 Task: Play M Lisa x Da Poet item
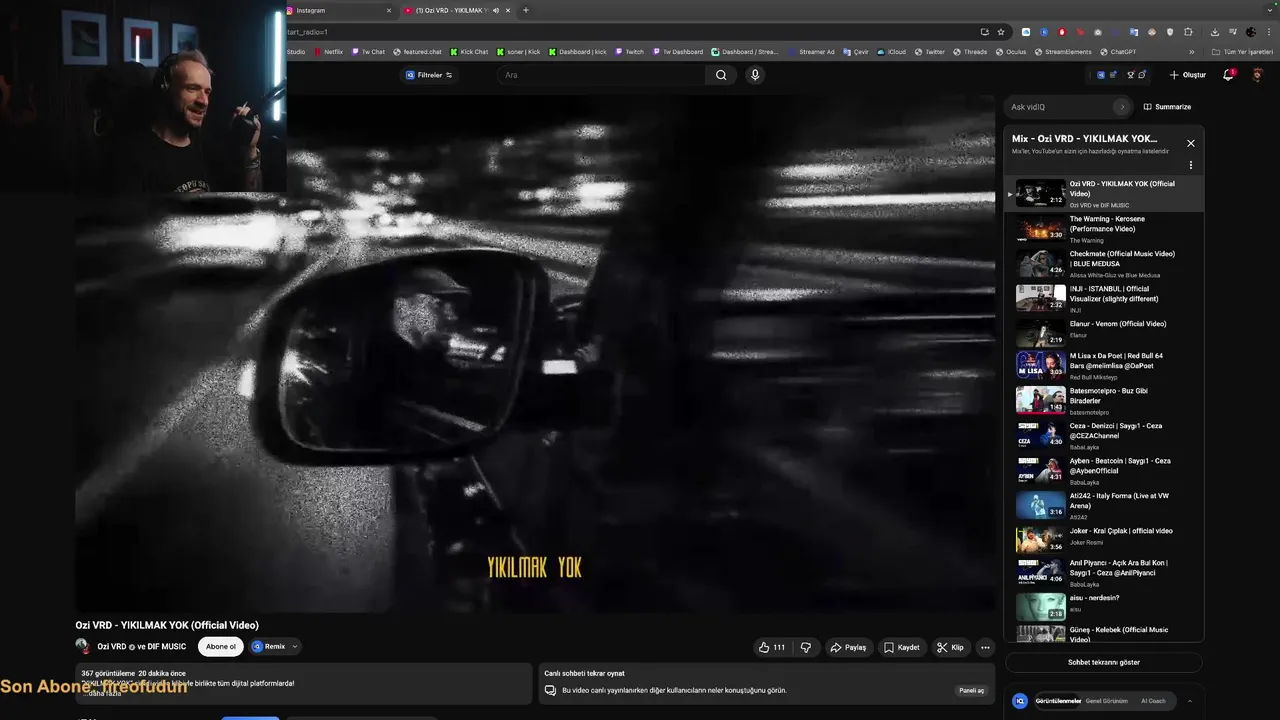click(x=1104, y=366)
